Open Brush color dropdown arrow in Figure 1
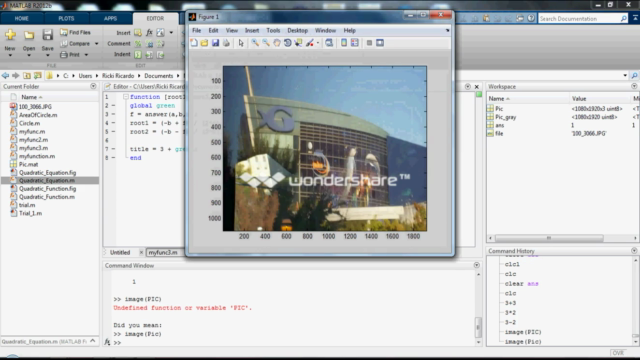Viewport: 640px width, 360px height. pyautogui.click(x=318, y=43)
